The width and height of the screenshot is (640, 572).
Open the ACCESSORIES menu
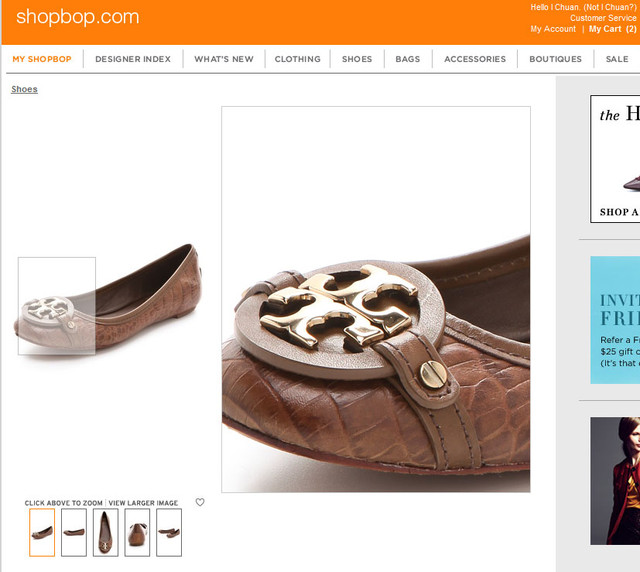click(x=475, y=59)
